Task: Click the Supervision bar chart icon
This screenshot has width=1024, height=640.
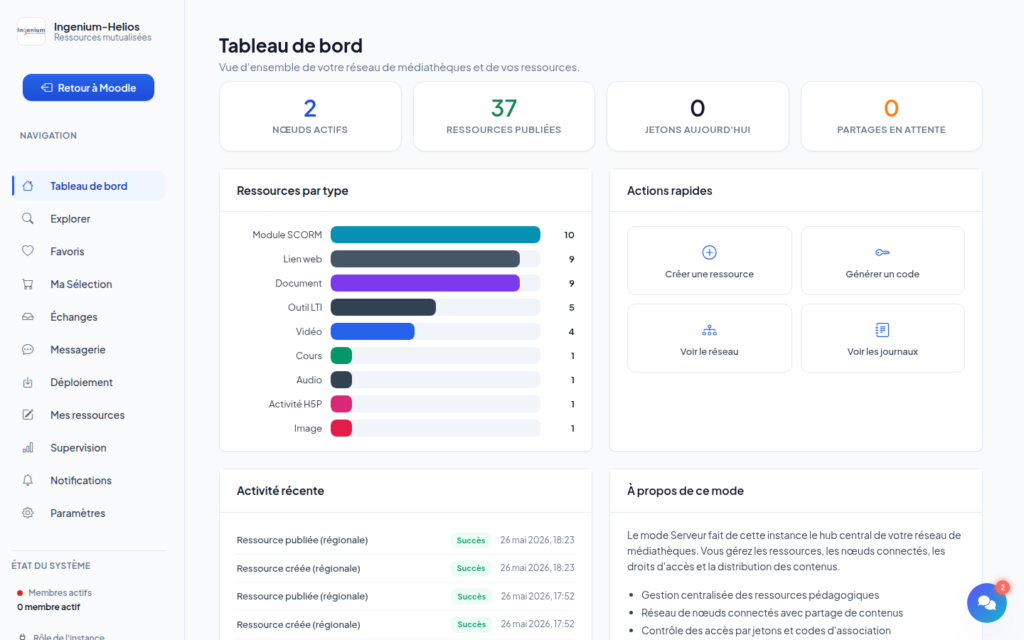Action: click(27, 447)
